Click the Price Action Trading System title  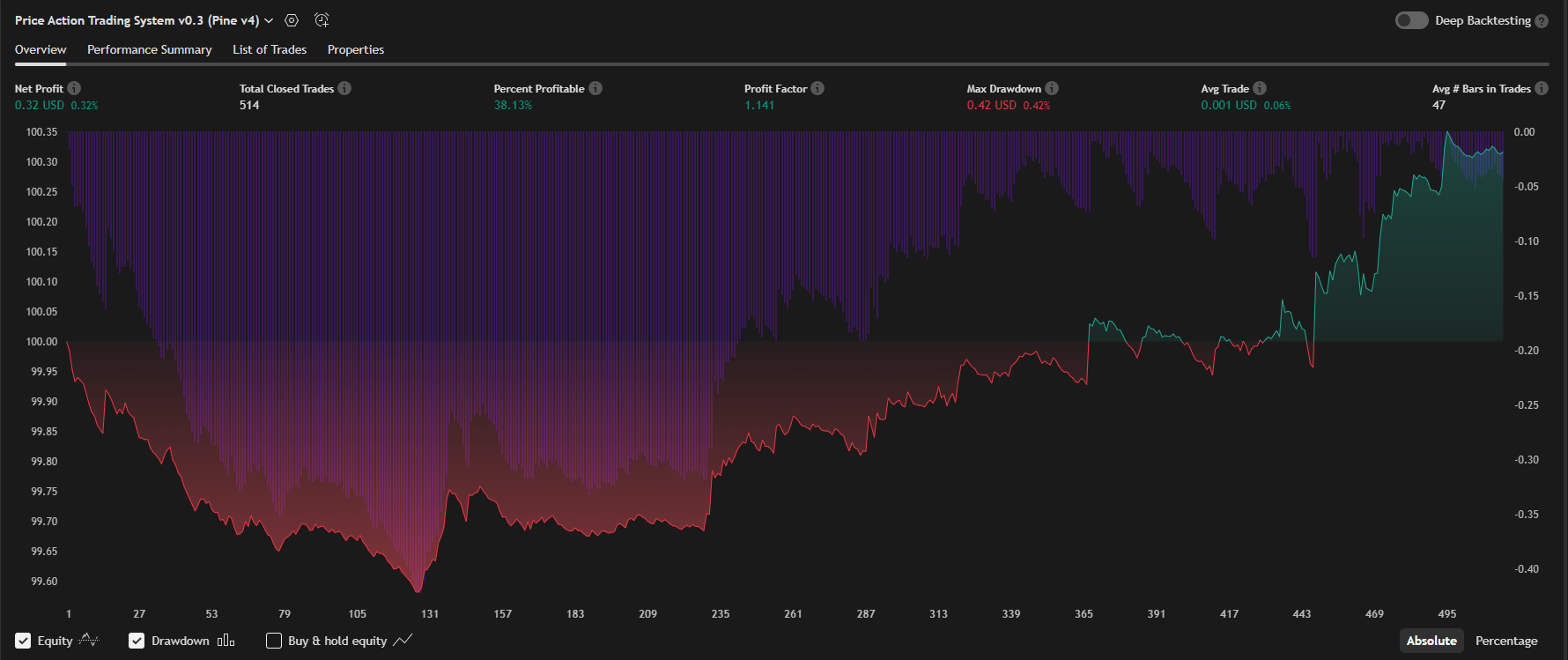click(x=137, y=20)
